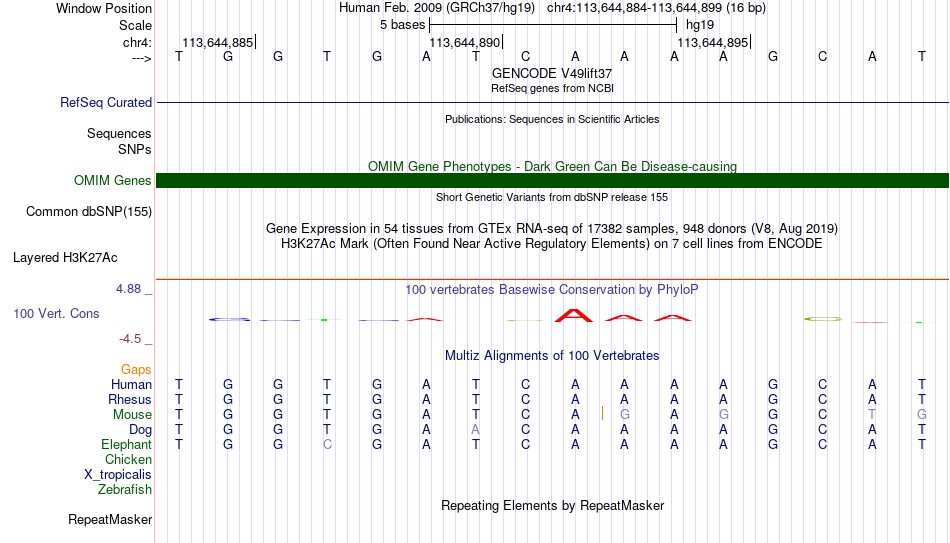Screen dimensions: 950x543
Task: Click the 113,644,890 position label
Action: pos(465,43)
